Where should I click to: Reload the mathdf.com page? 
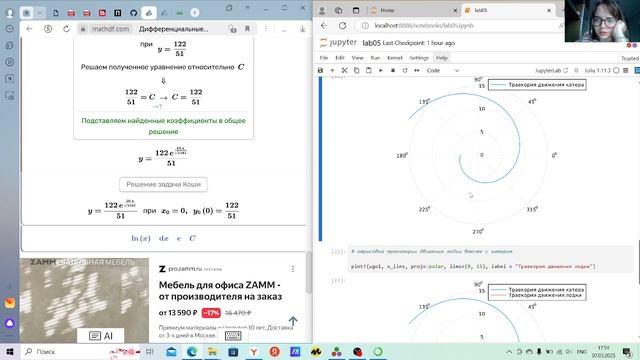(x=66, y=29)
